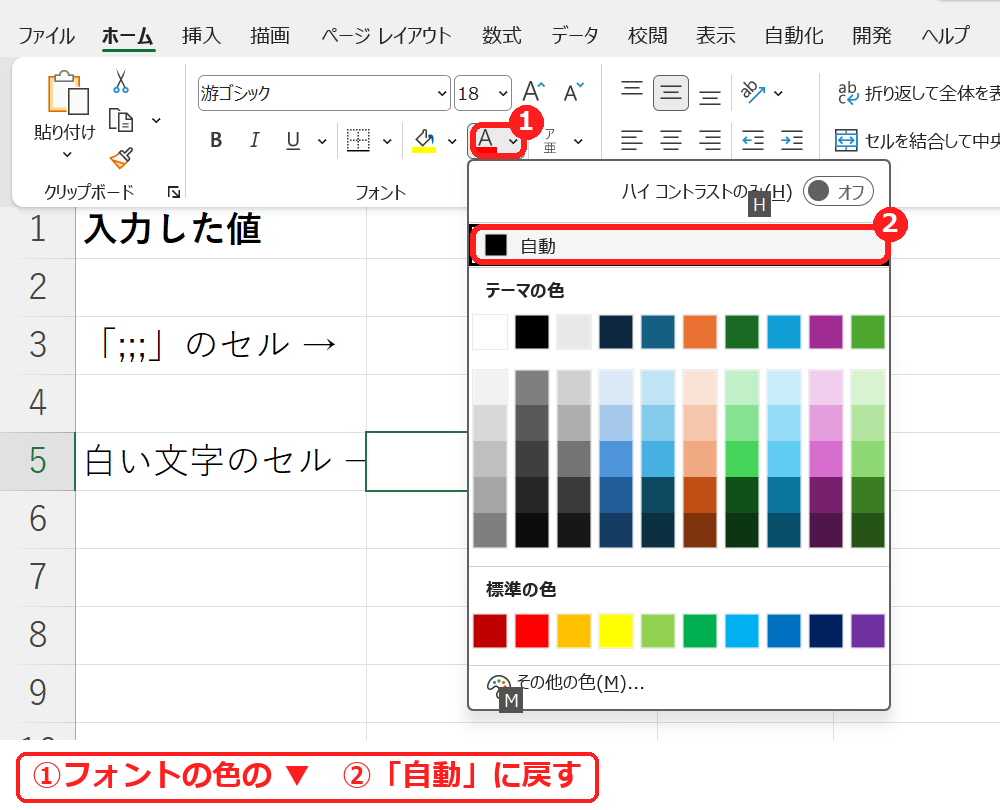Image resolution: width=1000 pixels, height=810 pixels.
Task: Select cell with 「;;;」のセル text
Action: [221, 345]
